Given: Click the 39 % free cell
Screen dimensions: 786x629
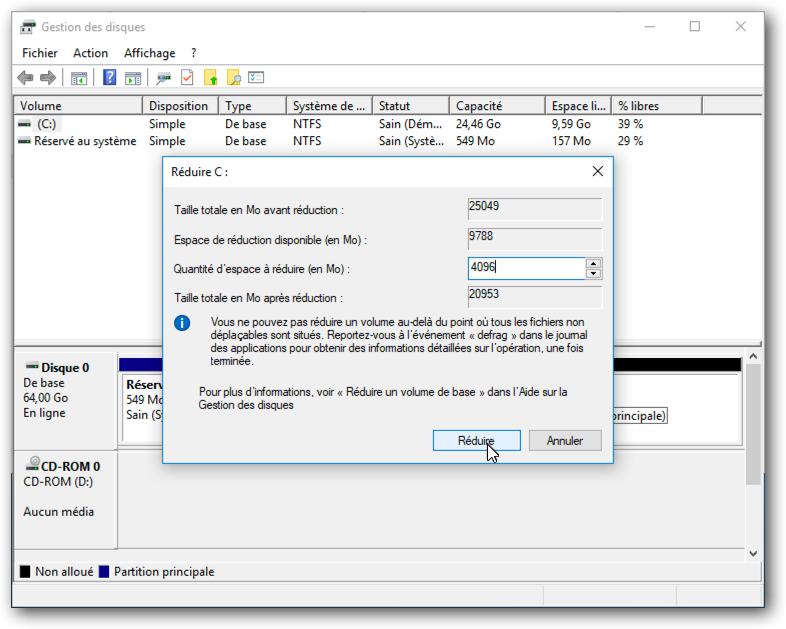Looking at the screenshot, I should [630, 124].
